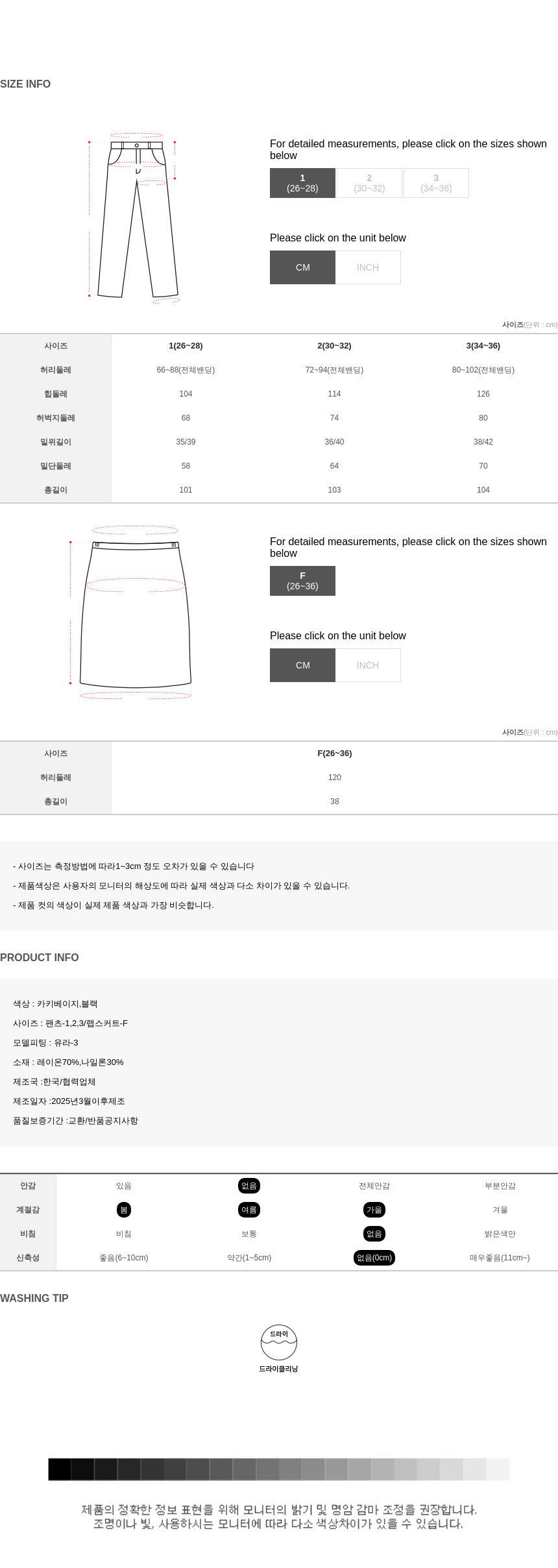Switch skirt measurements to INCH unit
The width and height of the screenshot is (558, 1568).
click(x=368, y=665)
